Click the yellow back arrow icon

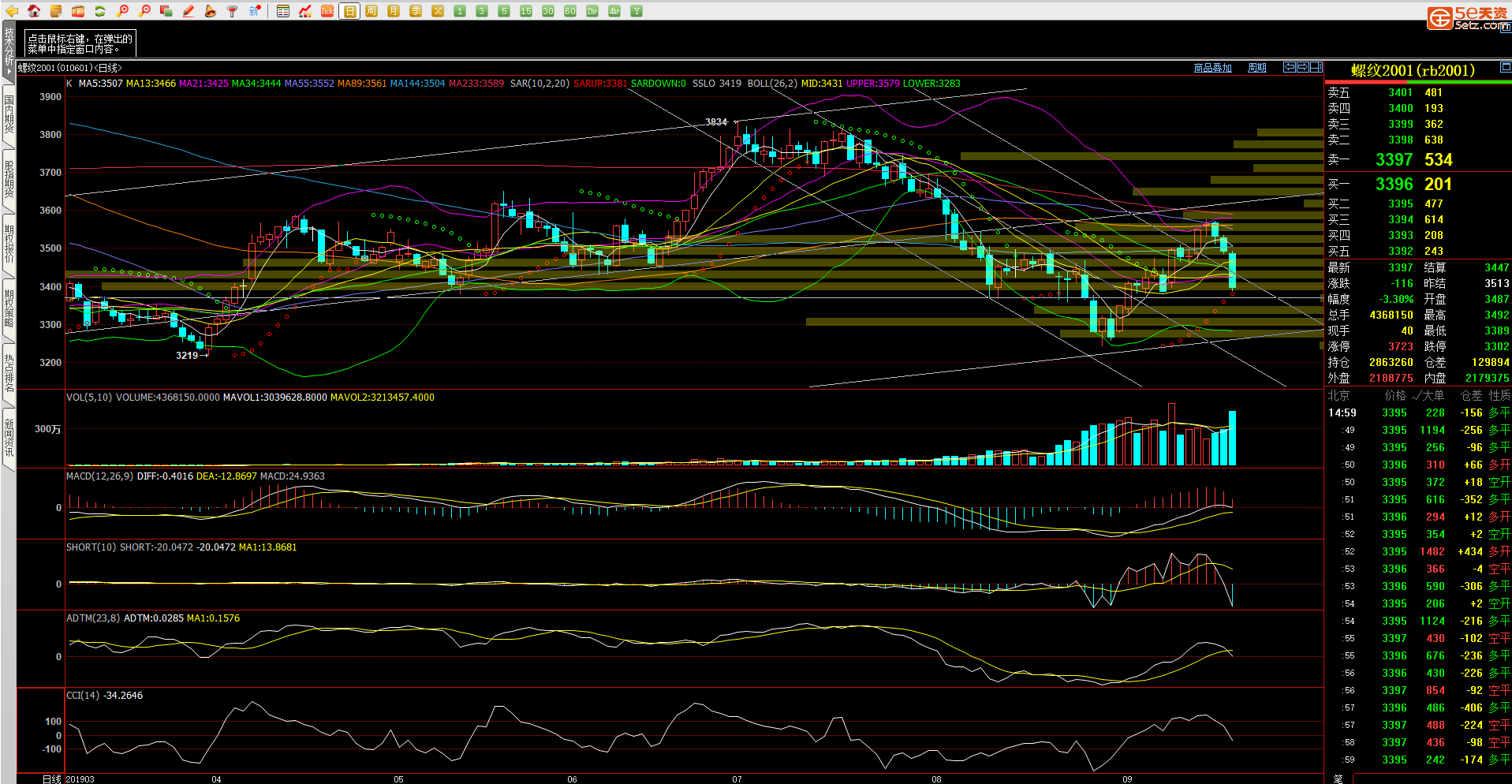click(x=12, y=11)
